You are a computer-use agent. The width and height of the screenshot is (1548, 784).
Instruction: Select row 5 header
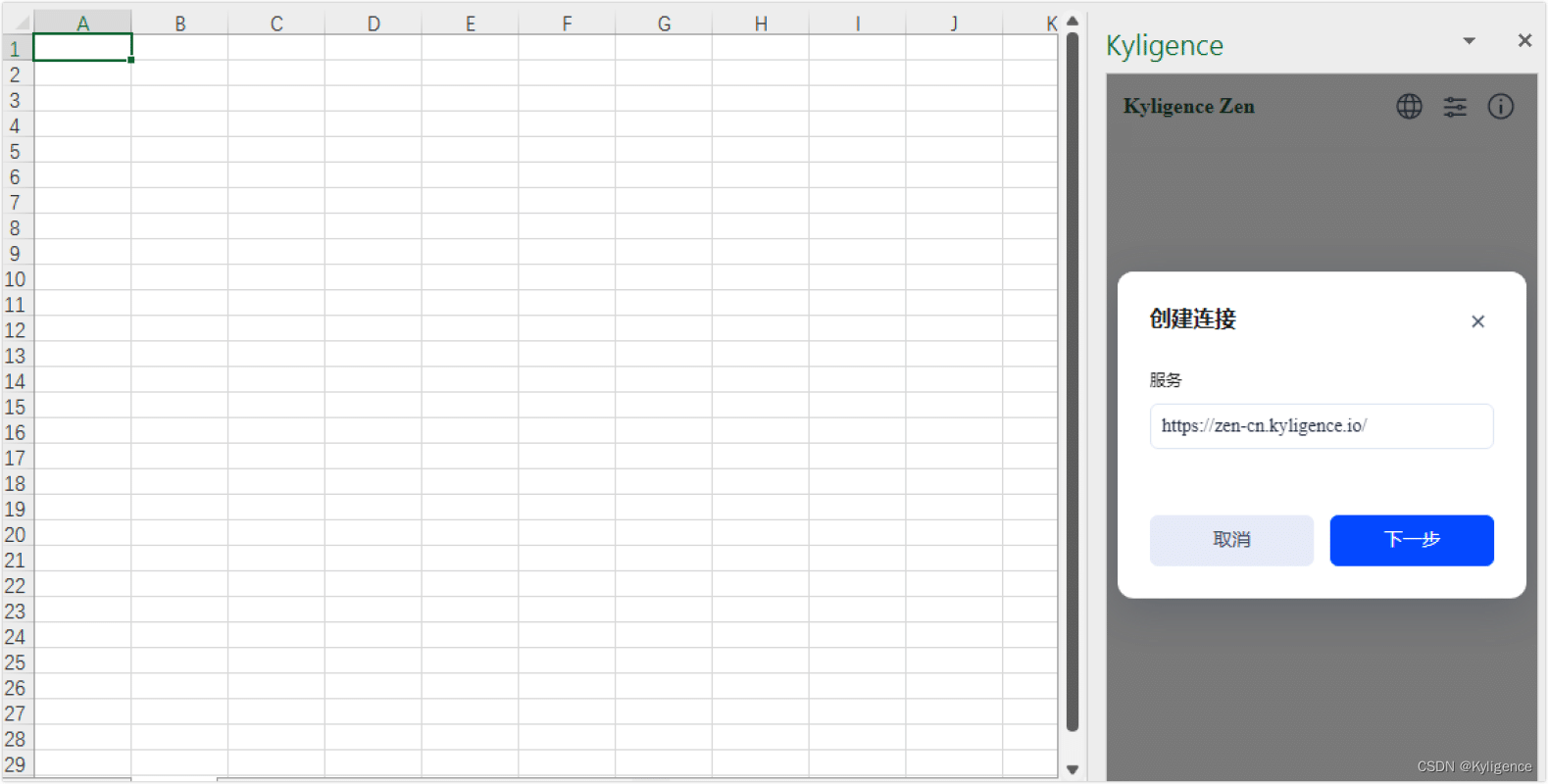click(x=16, y=151)
